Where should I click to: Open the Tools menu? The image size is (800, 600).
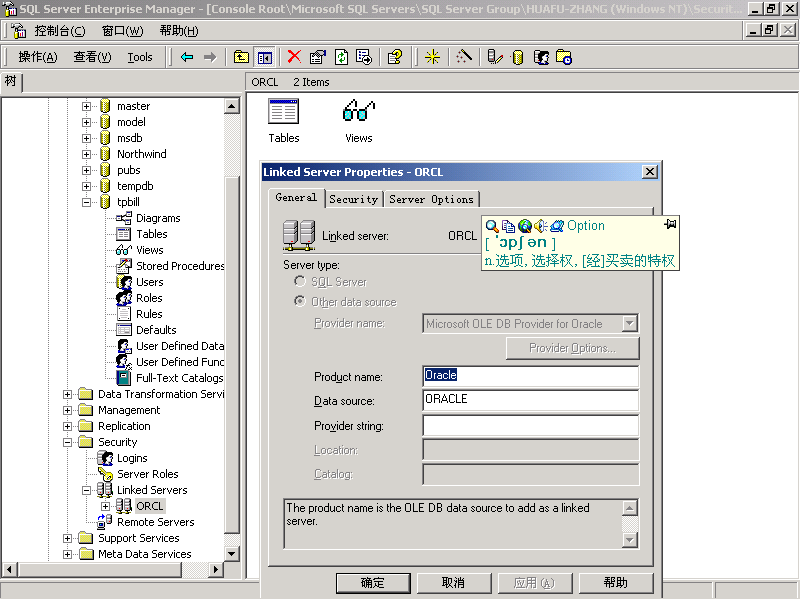pos(140,57)
